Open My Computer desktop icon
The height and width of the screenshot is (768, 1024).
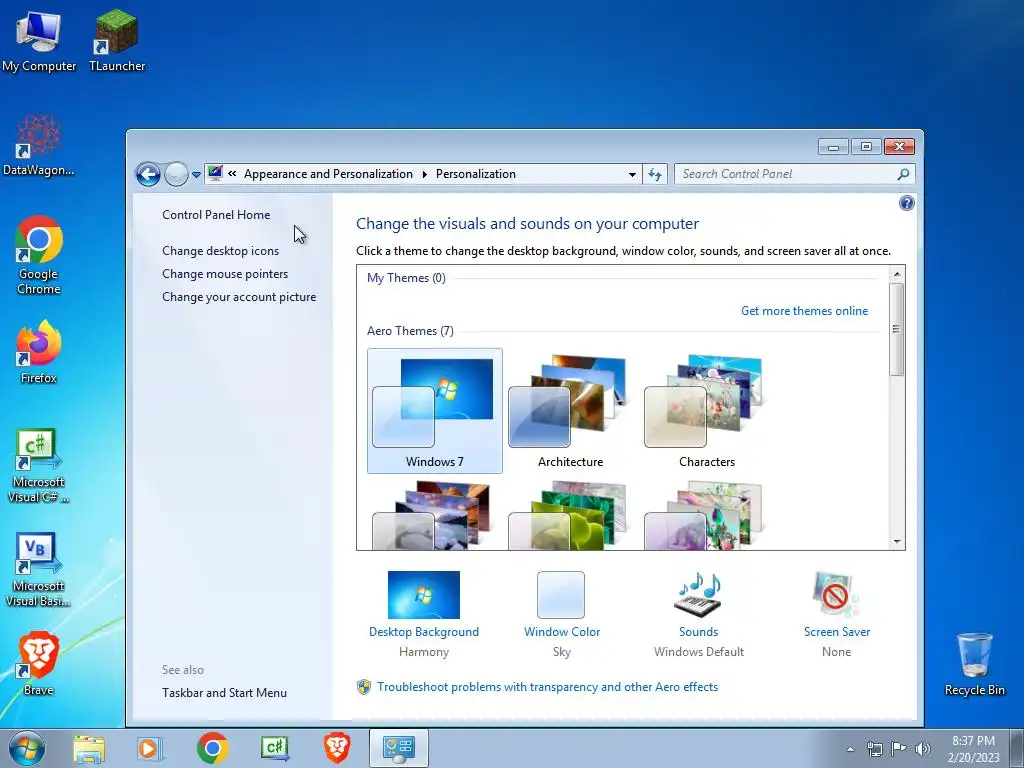tap(39, 42)
